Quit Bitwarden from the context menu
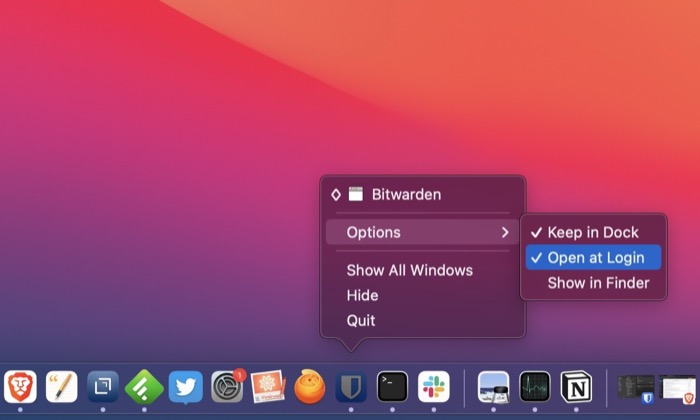Screen dimensions: 700x420 pyautogui.click(x=361, y=320)
